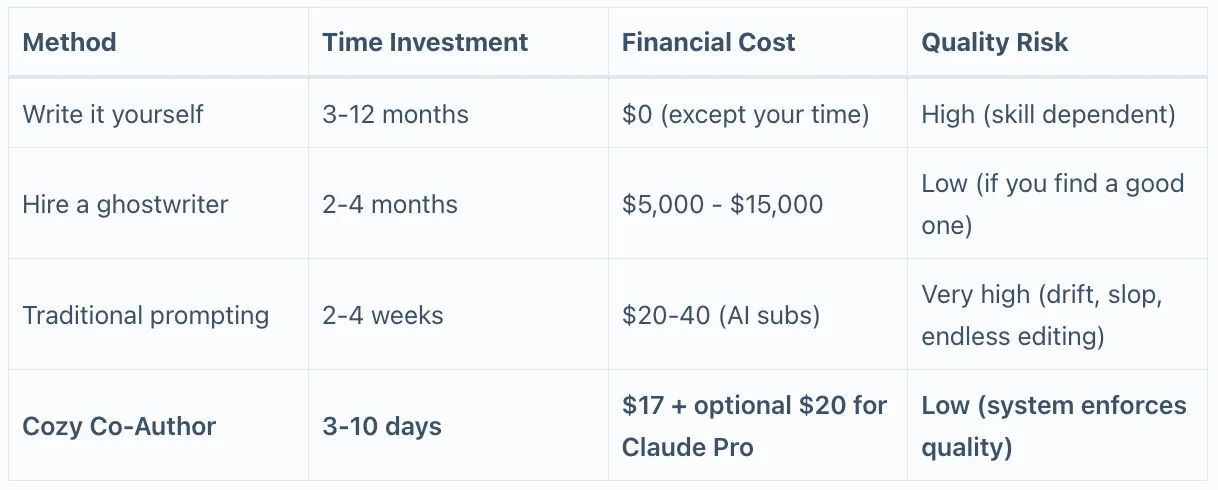Select 'Low (system enforces quality)' cell
The image size is (1218, 490).
pos(1058,426)
